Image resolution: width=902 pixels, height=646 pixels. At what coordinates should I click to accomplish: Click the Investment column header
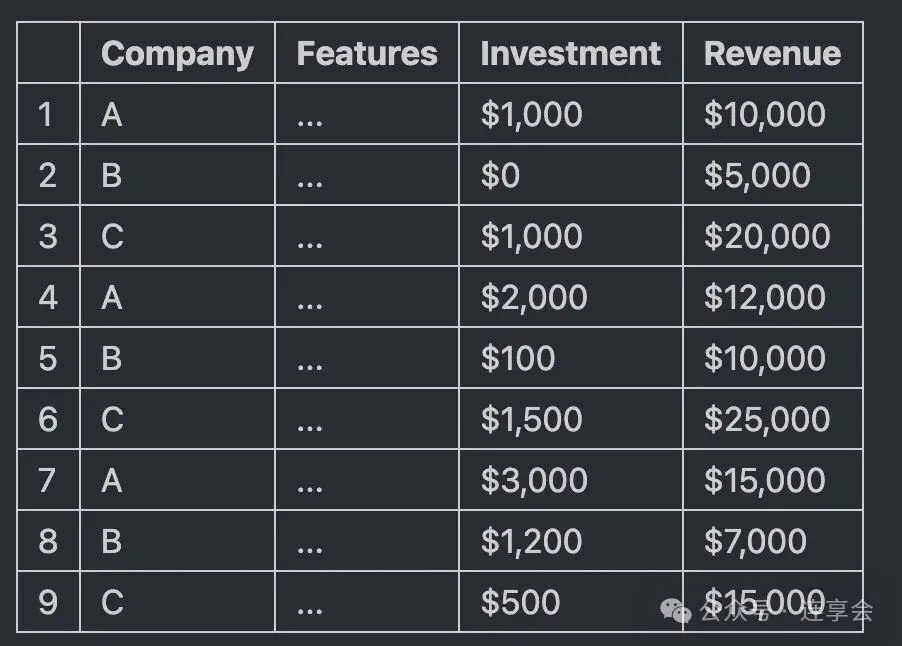coord(571,53)
